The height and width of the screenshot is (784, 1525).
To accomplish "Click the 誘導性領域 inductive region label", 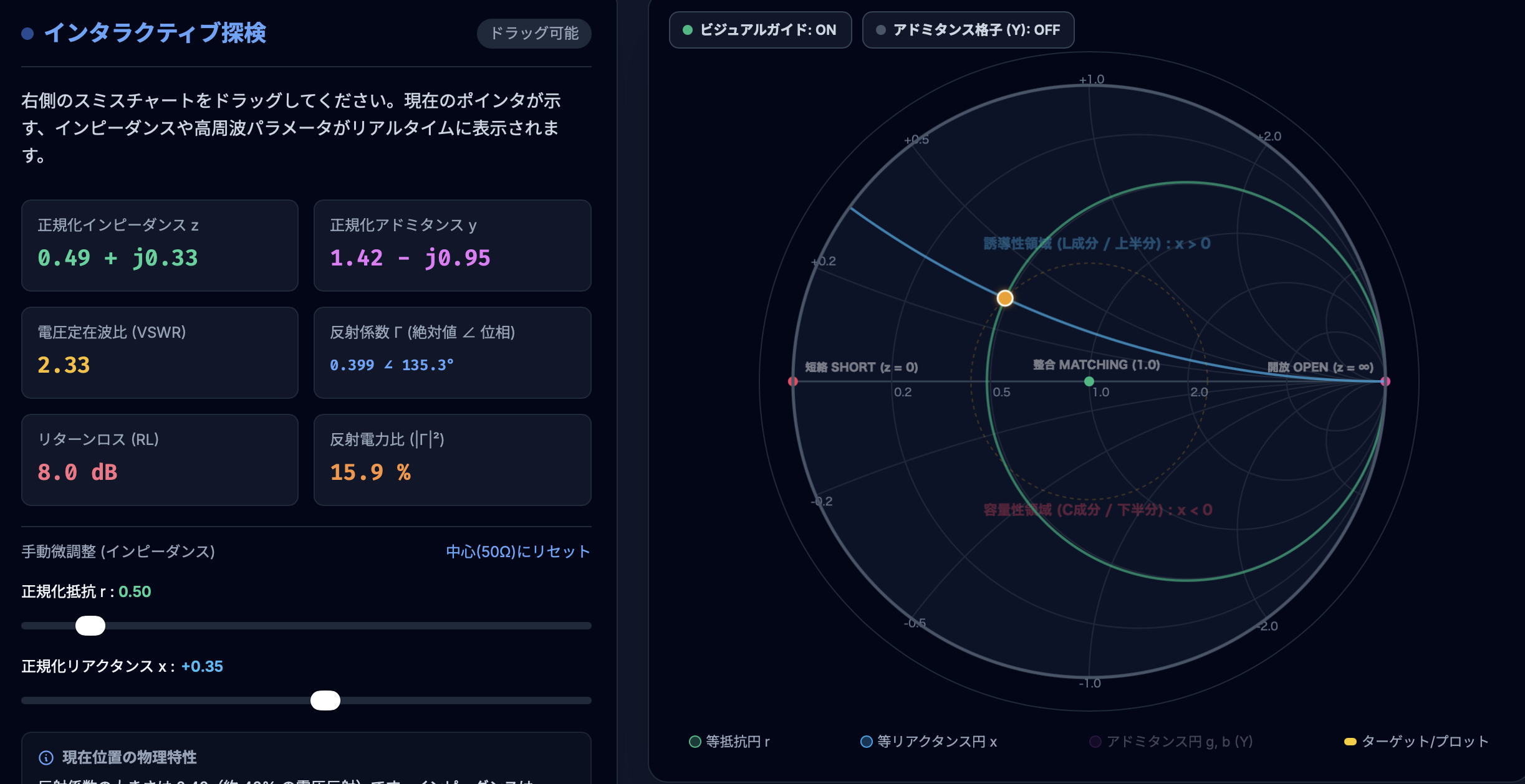I will click(1097, 244).
